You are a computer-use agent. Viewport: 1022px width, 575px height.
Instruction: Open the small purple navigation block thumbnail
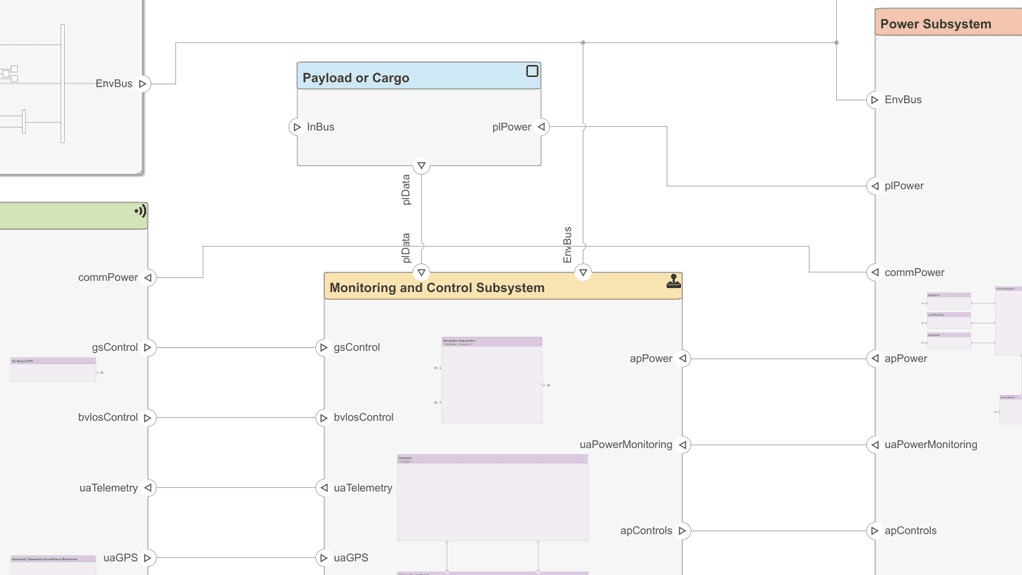[492, 380]
